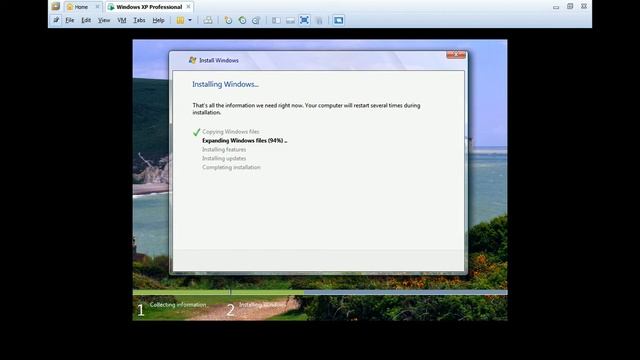
Task: Close the Home tab
Action: pyautogui.click(x=97, y=7)
